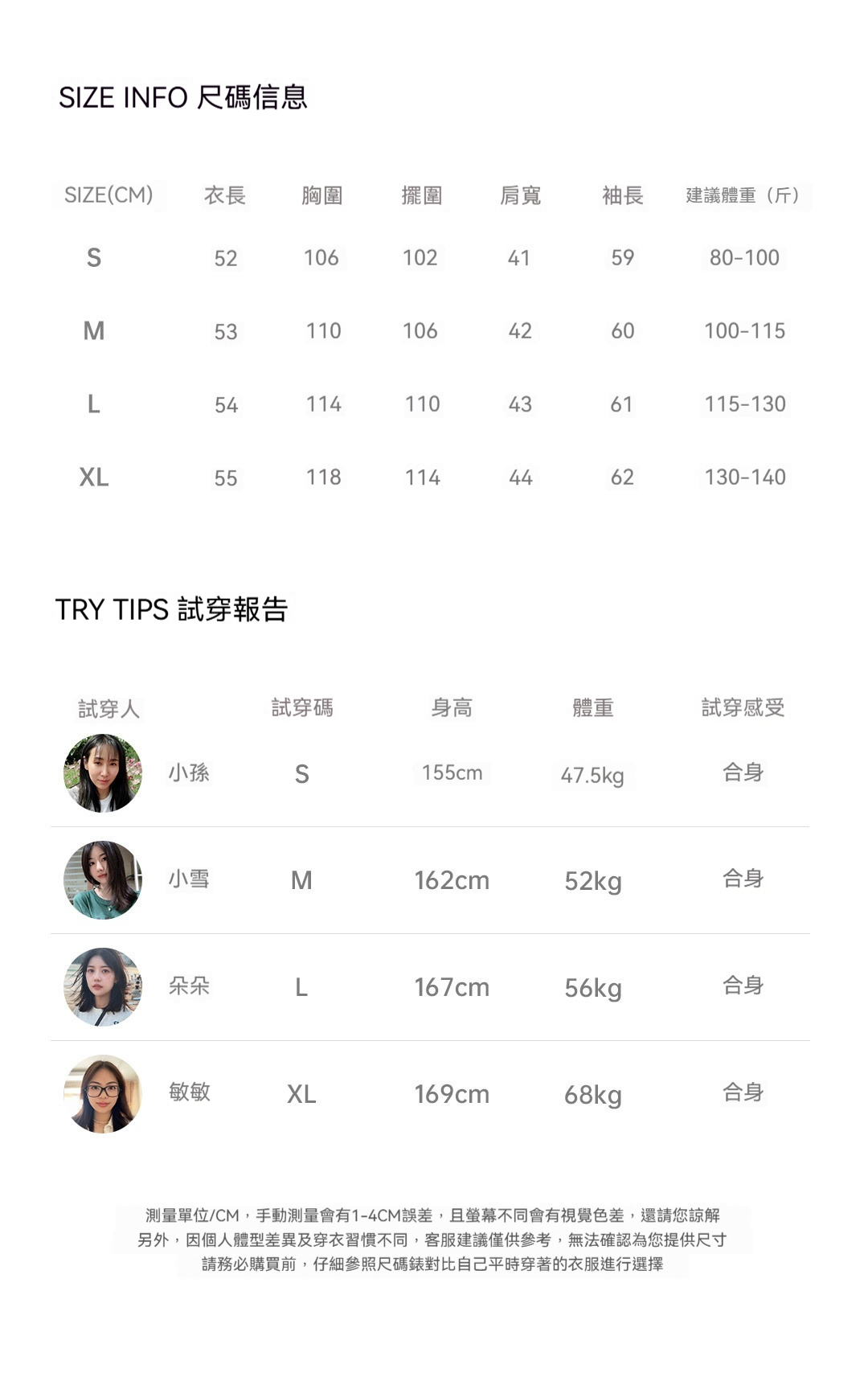Click the 測量單位/CM disclaimer line
The image size is (868, 1377).
432,1215
